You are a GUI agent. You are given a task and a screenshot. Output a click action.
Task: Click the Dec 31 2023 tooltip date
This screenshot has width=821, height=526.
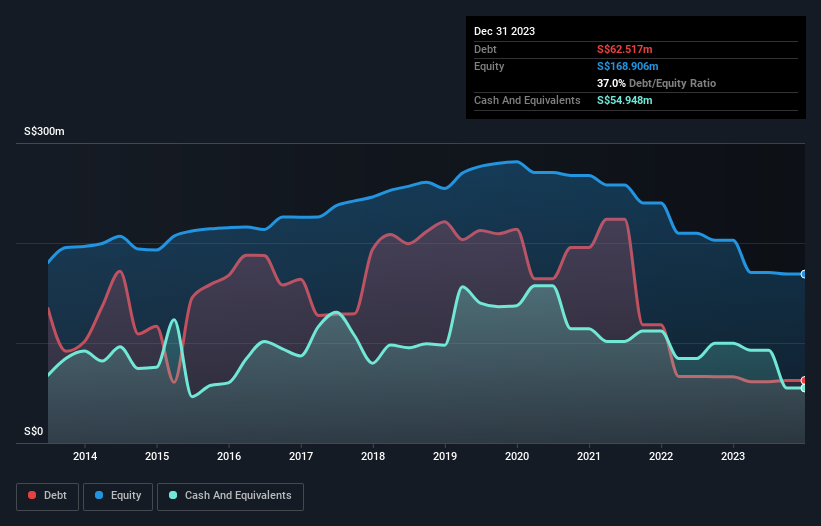tap(504, 31)
